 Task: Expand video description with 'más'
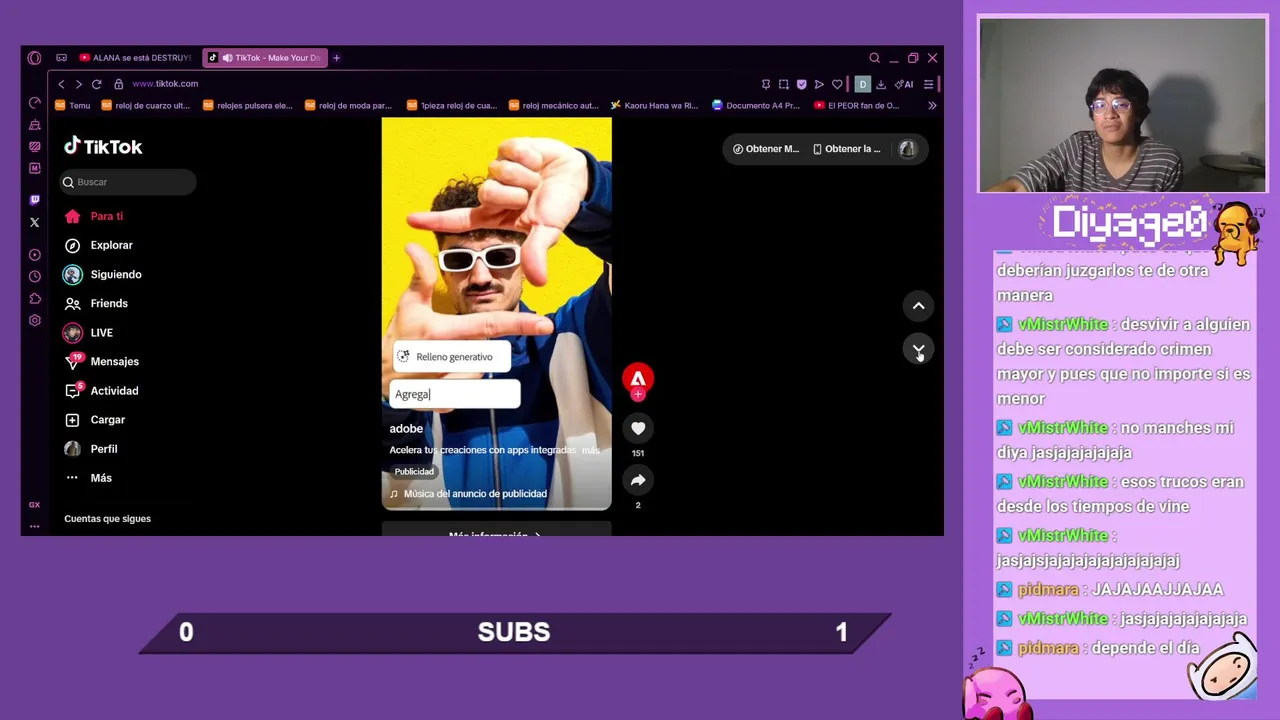(x=591, y=450)
